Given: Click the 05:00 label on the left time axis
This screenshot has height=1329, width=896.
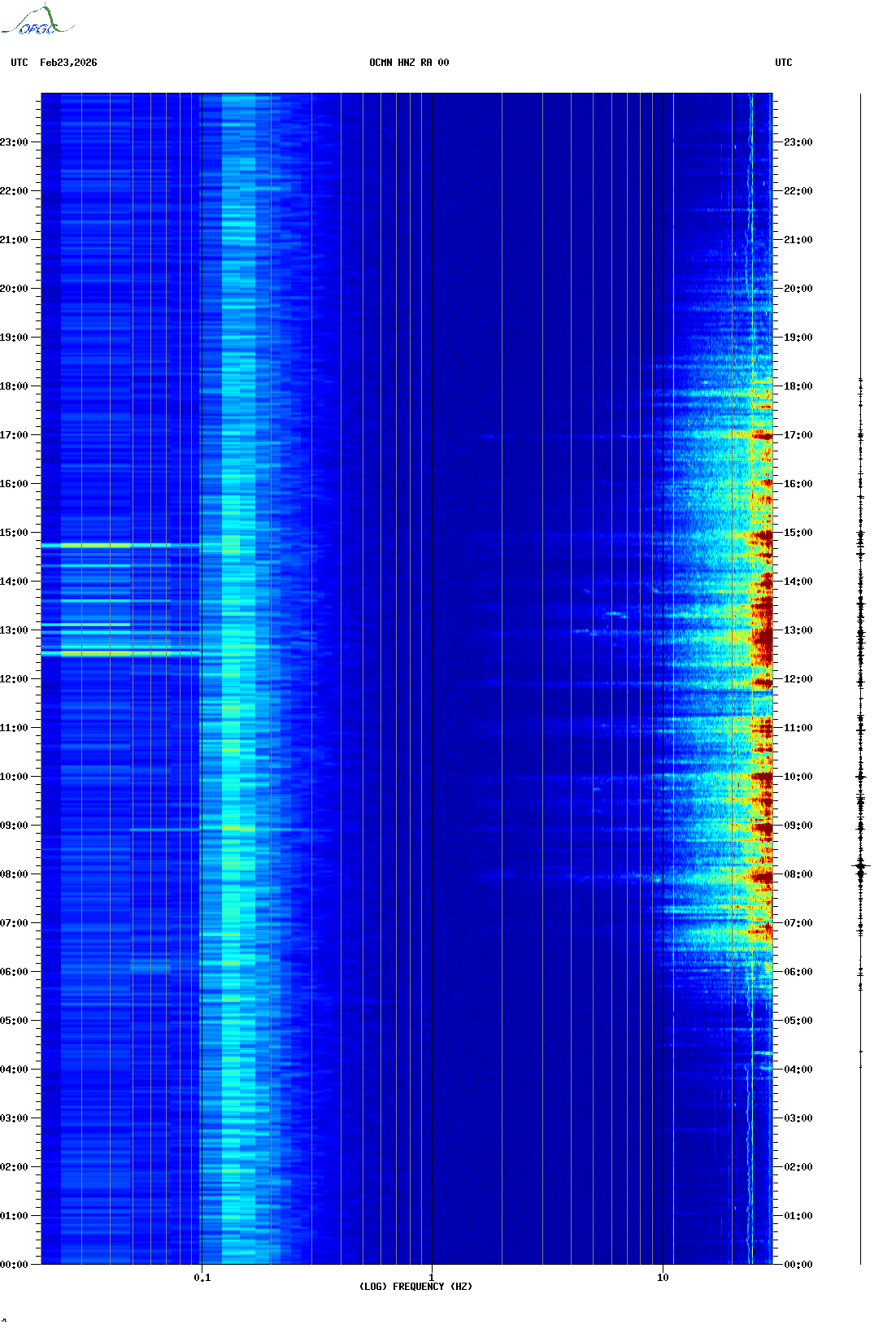Looking at the screenshot, I should [14, 1021].
